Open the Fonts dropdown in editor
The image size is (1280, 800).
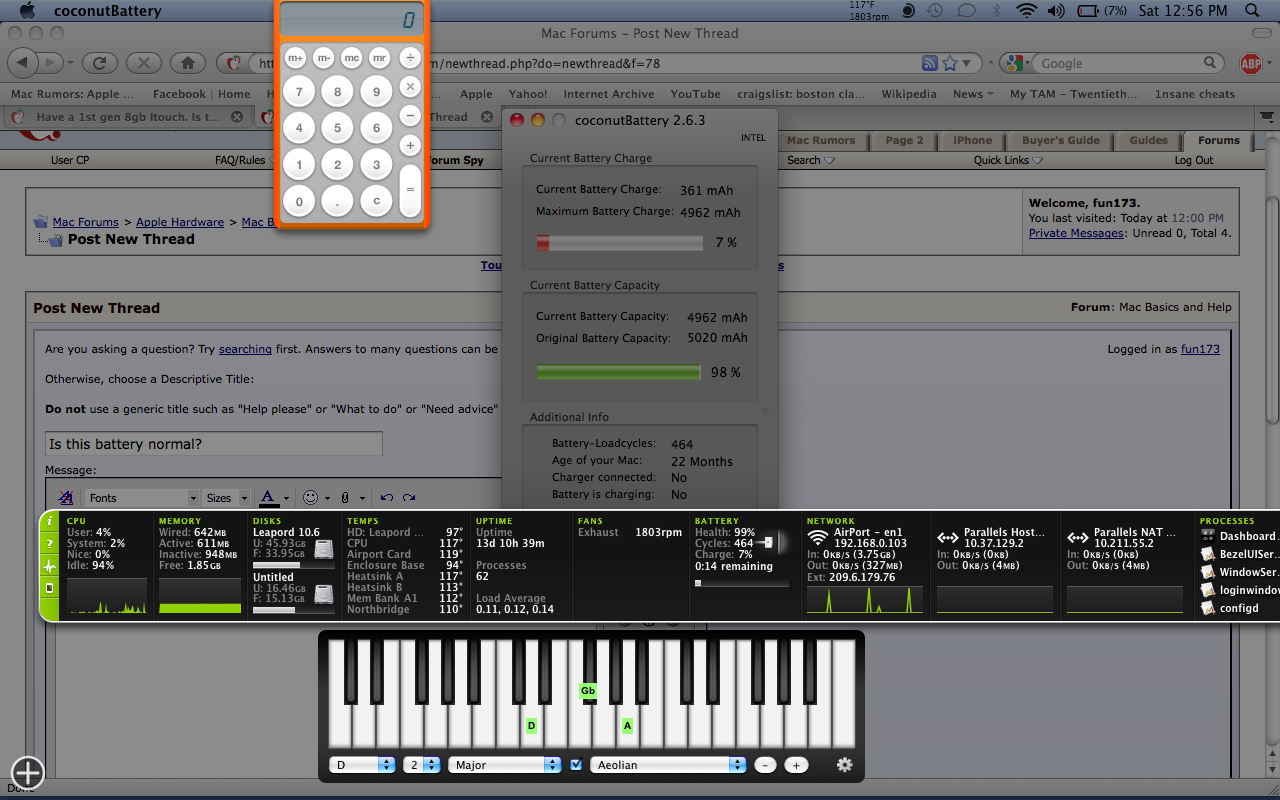[x=142, y=497]
